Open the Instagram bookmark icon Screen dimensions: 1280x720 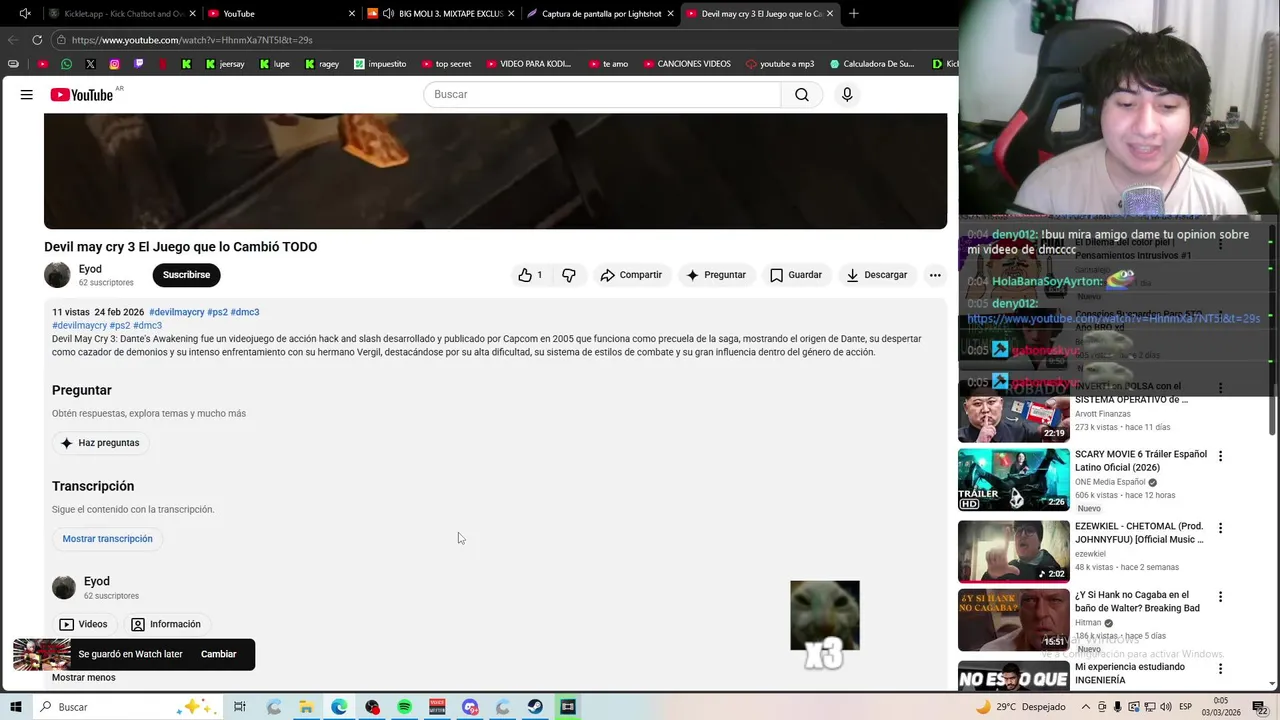coord(114,64)
